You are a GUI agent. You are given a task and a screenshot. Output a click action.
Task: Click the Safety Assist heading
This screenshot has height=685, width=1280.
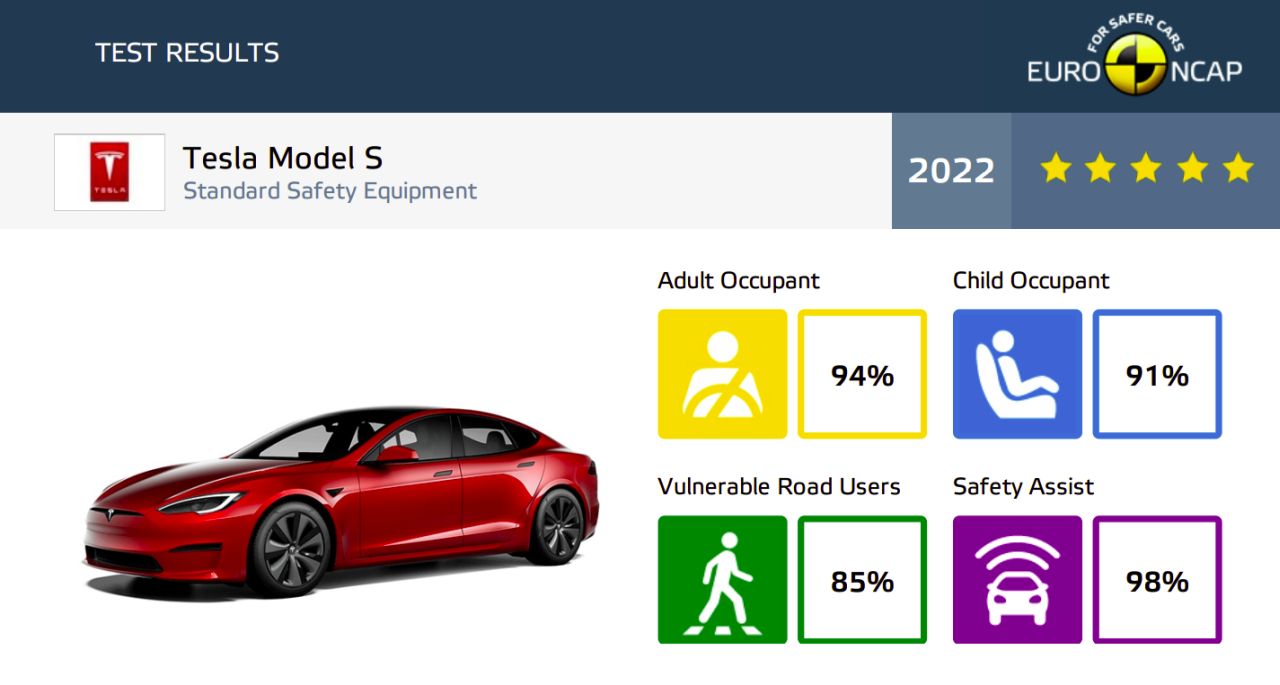click(x=1023, y=487)
